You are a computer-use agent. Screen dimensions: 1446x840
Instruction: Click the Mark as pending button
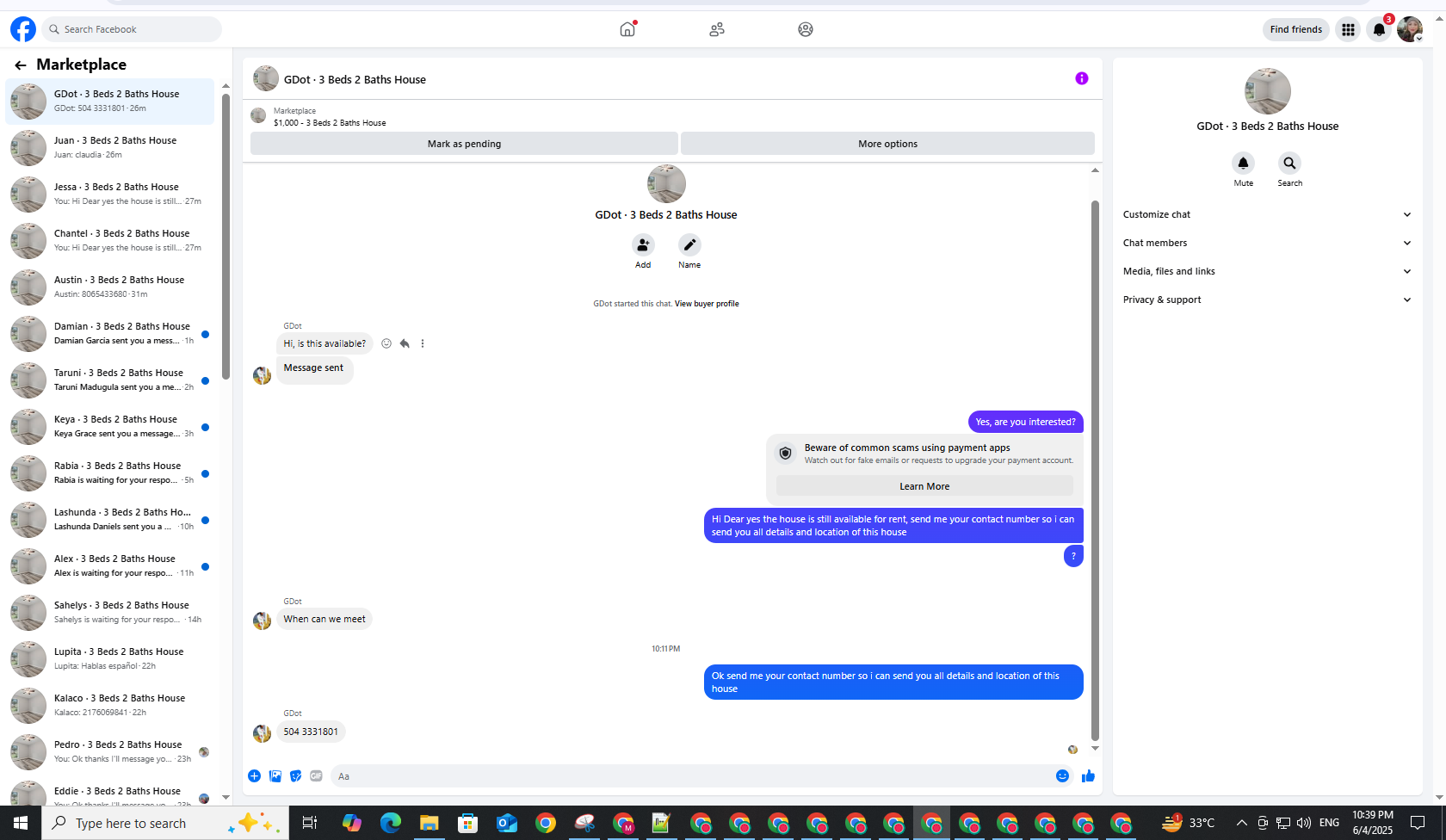click(464, 144)
